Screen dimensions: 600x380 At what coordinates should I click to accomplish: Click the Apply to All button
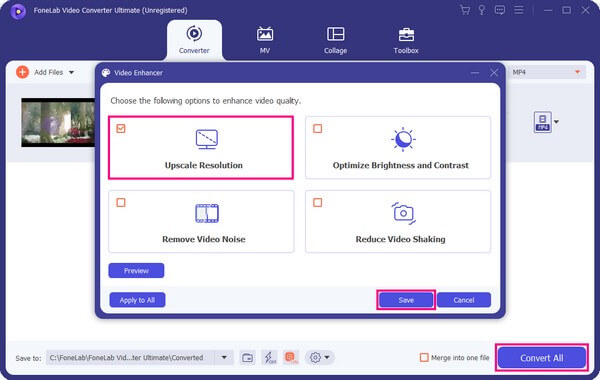(x=137, y=300)
